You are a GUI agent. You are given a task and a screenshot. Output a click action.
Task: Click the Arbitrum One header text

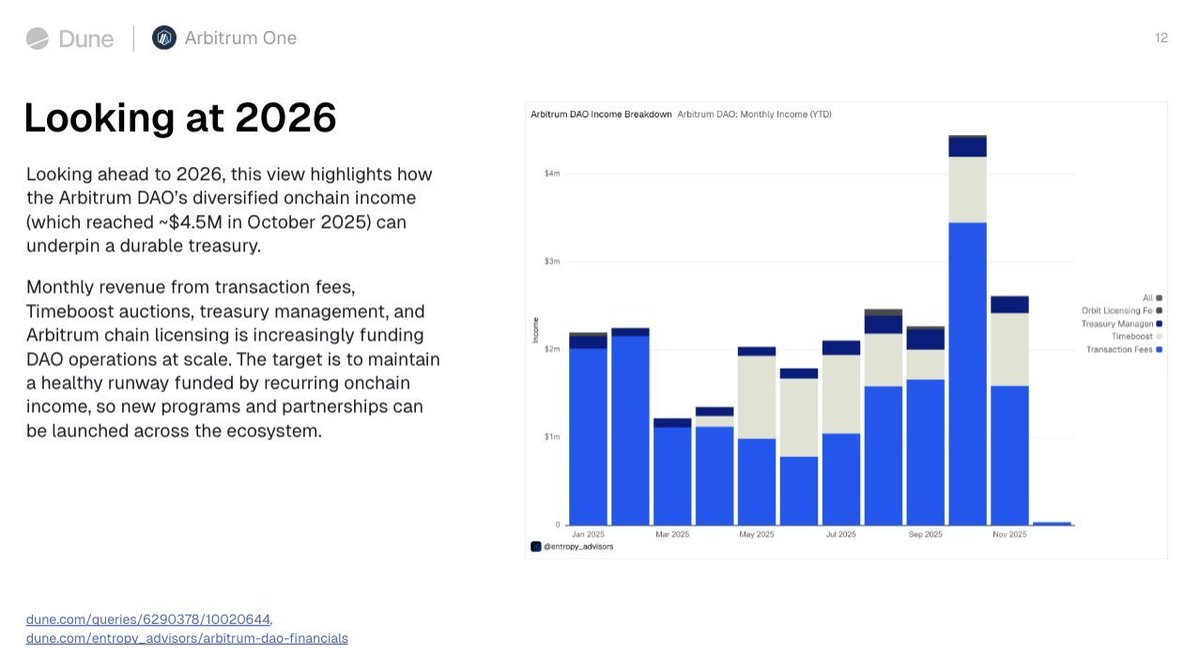tap(241, 38)
